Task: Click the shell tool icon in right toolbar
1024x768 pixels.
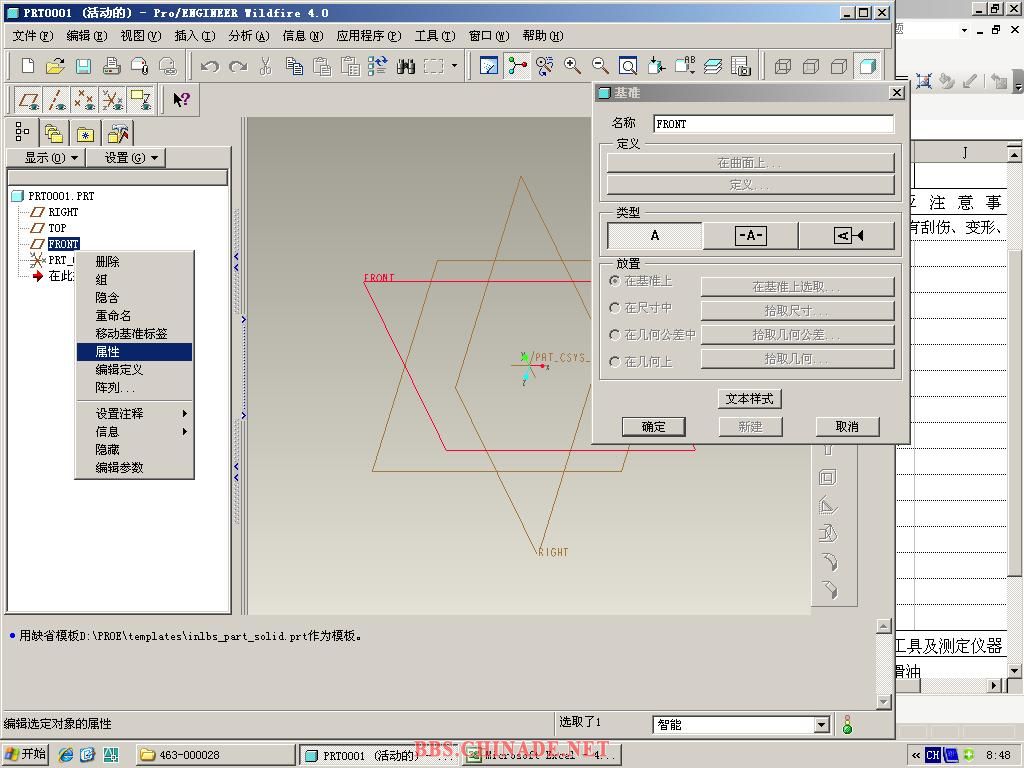Action: [827, 477]
